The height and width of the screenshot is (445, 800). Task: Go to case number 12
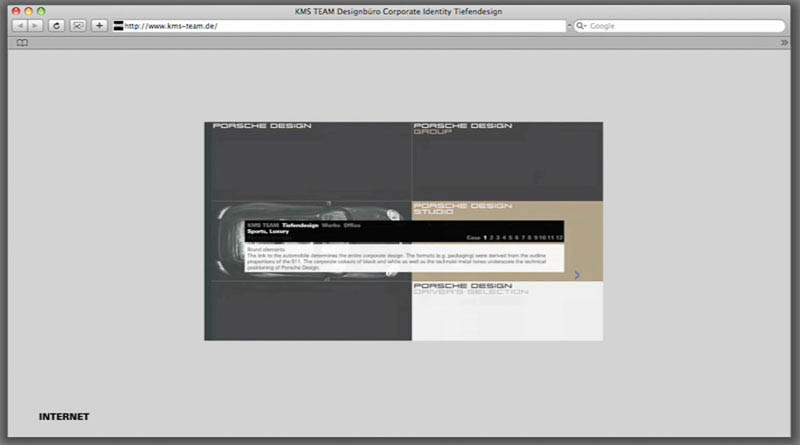[559, 237]
